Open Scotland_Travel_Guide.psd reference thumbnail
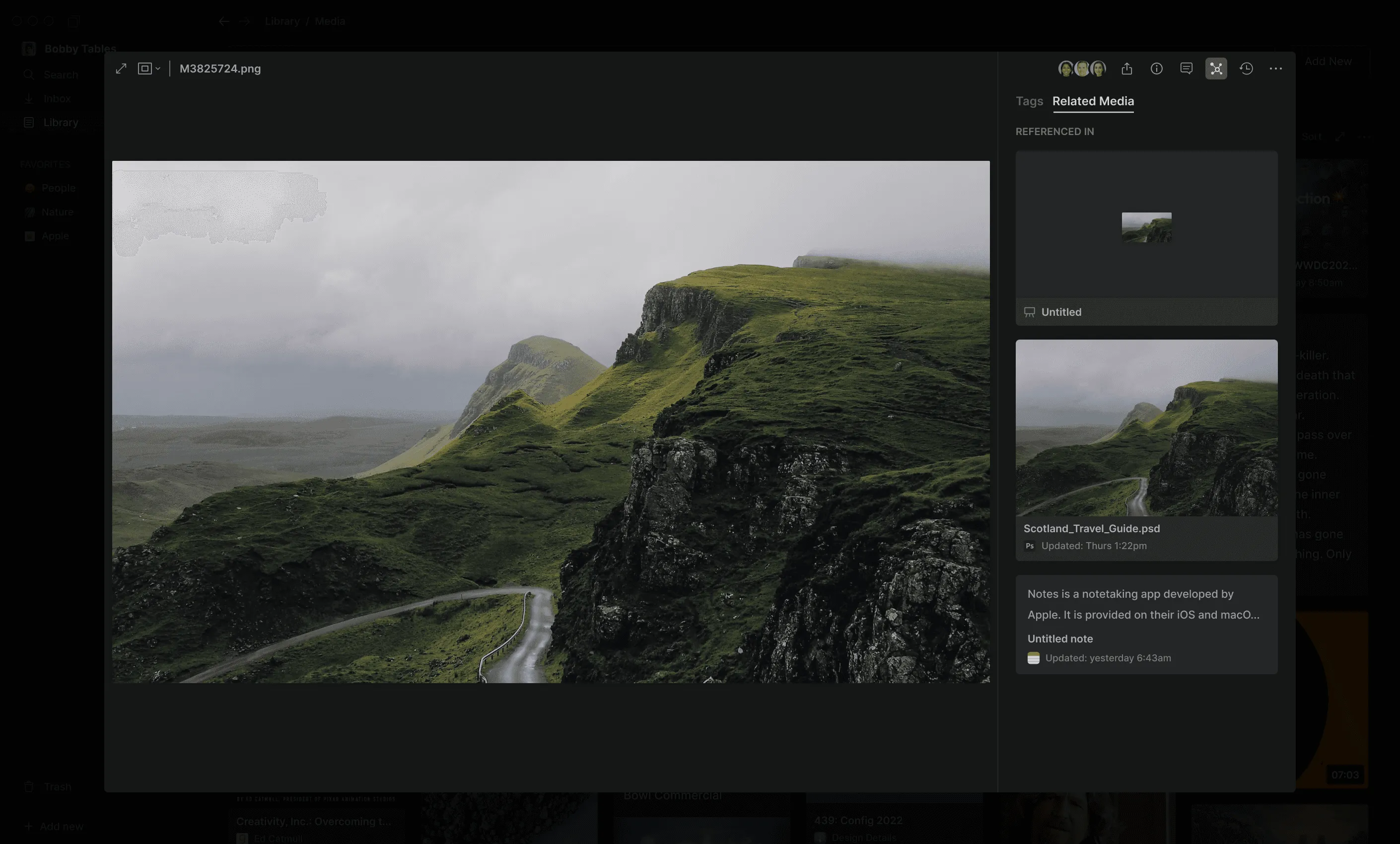The height and width of the screenshot is (844, 1400). (1146, 428)
